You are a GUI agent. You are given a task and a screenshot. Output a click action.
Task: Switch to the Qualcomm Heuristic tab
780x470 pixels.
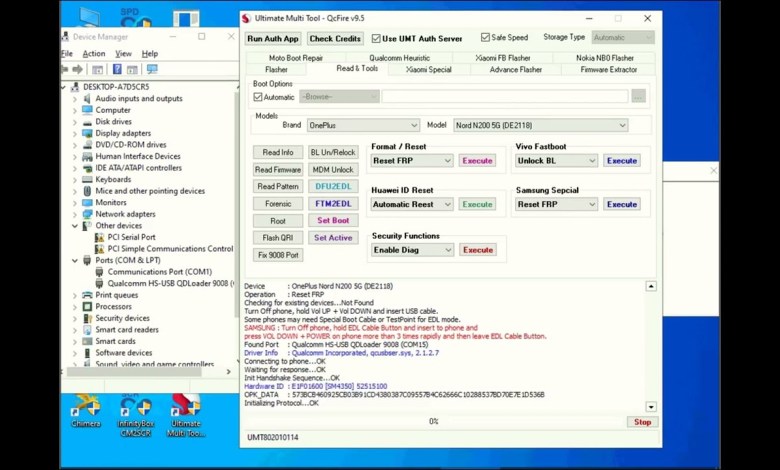399,58
